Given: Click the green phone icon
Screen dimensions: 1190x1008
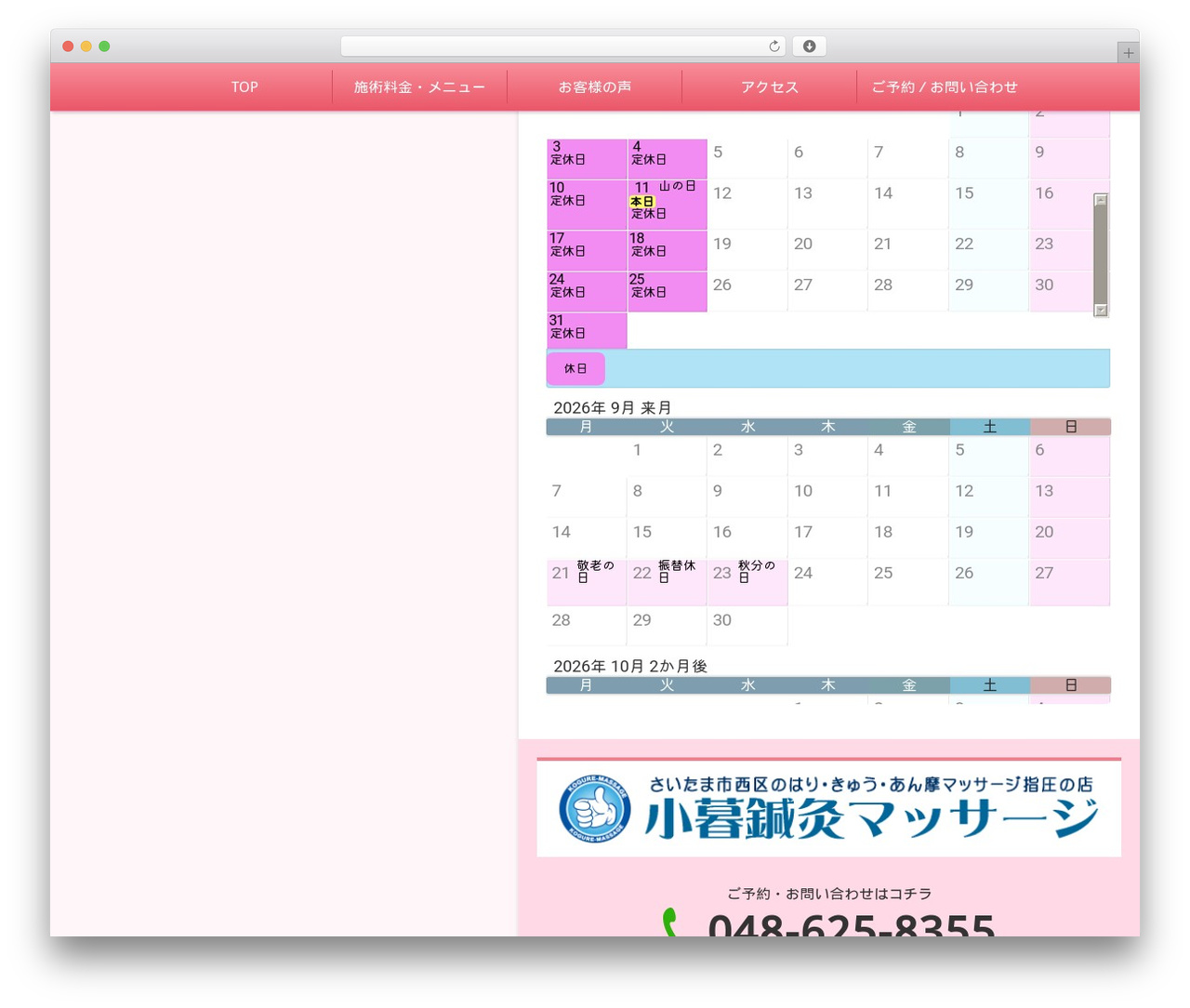Looking at the screenshot, I should click(669, 922).
